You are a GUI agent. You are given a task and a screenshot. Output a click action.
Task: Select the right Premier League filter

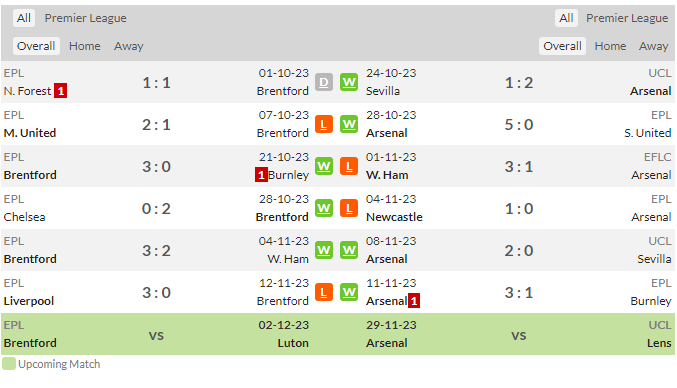(627, 18)
